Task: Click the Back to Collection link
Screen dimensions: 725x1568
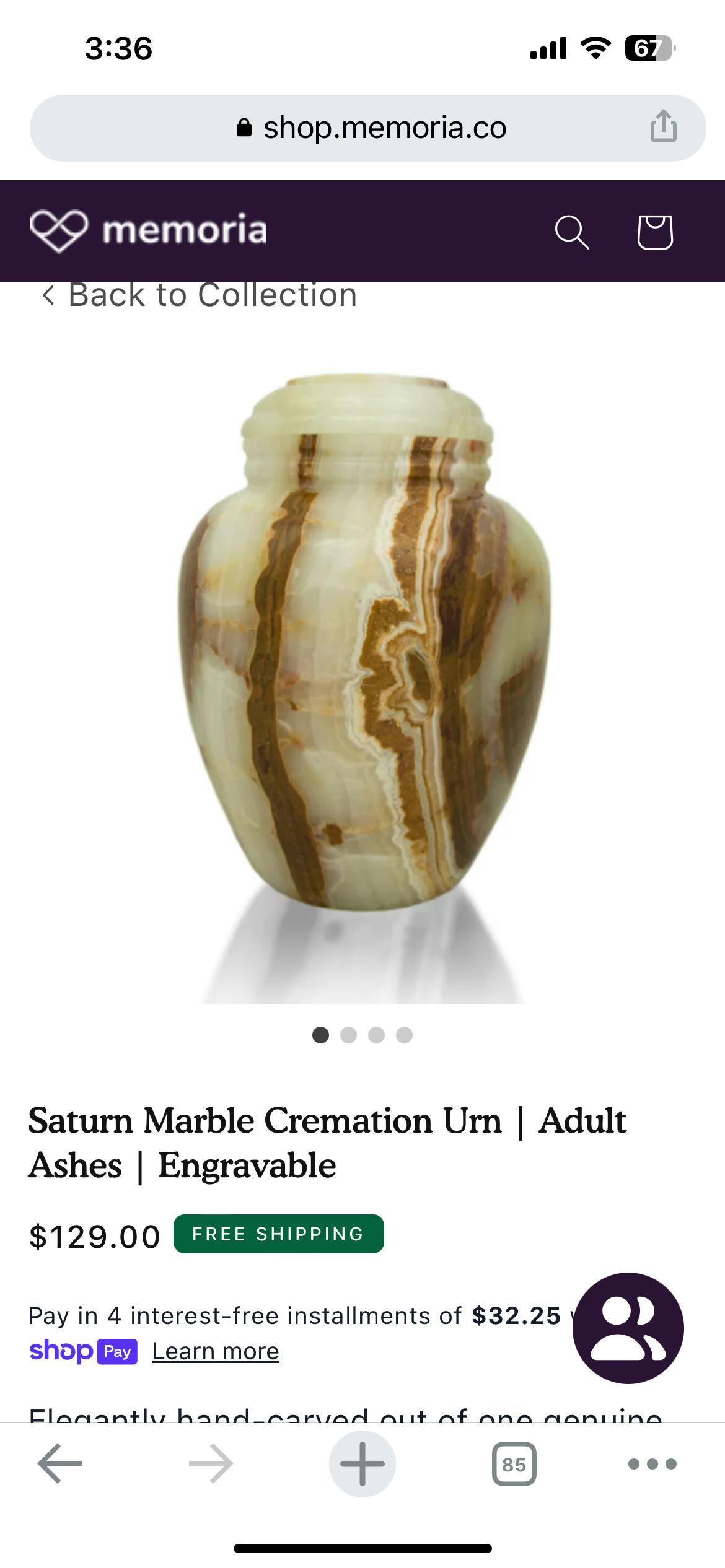Action: point(200,295)
